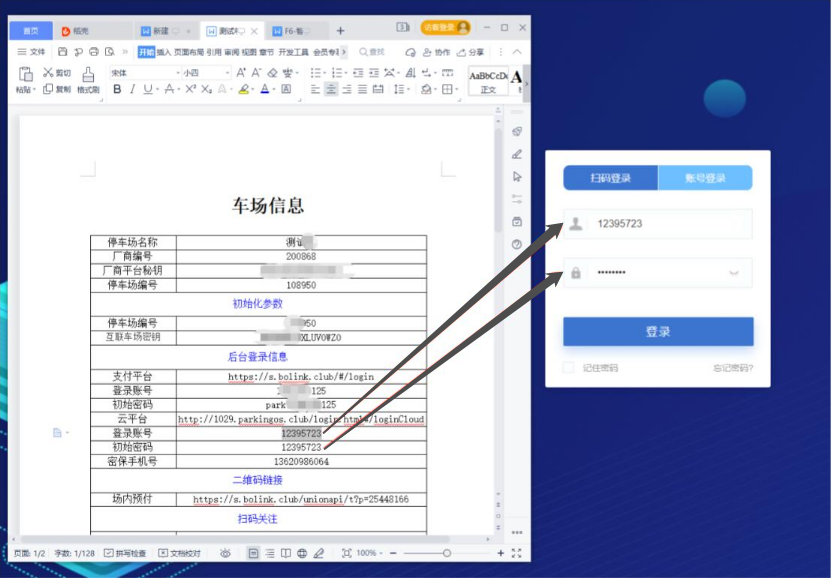Image resolution: width=832 pixels, height=578 pixels.
Task: Click the zoom slider handle in status bar
Action: 447,553
